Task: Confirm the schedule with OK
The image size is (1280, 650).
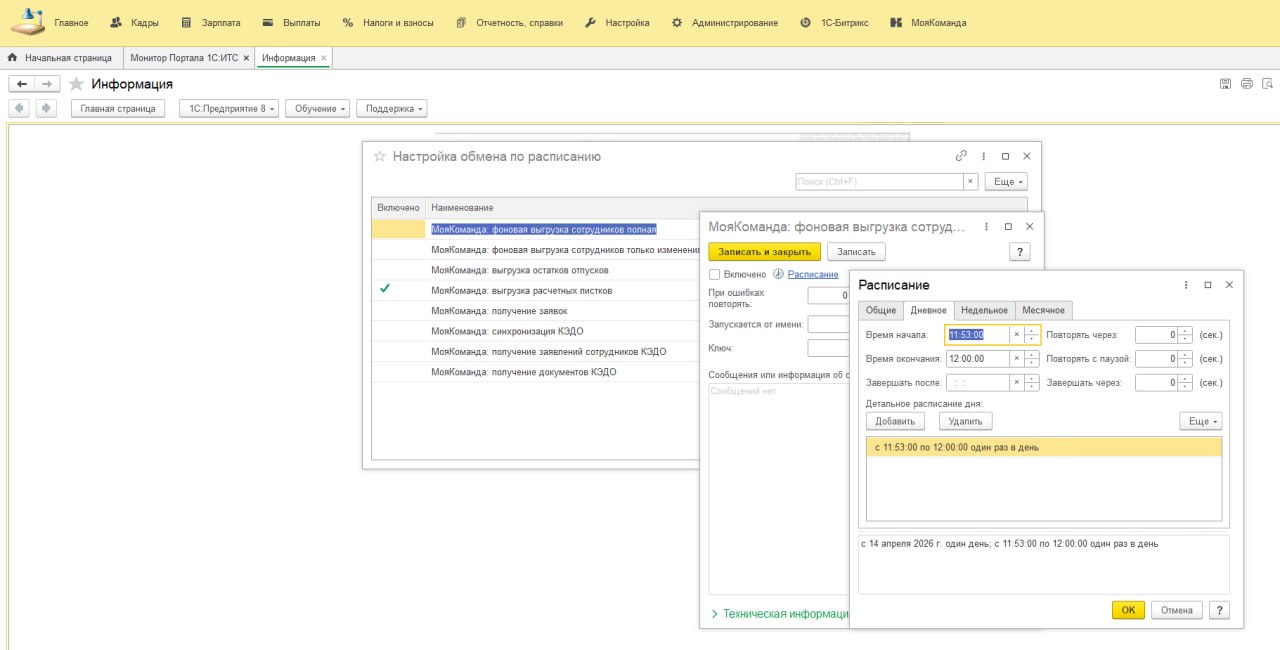Action: coord(1128,610)
